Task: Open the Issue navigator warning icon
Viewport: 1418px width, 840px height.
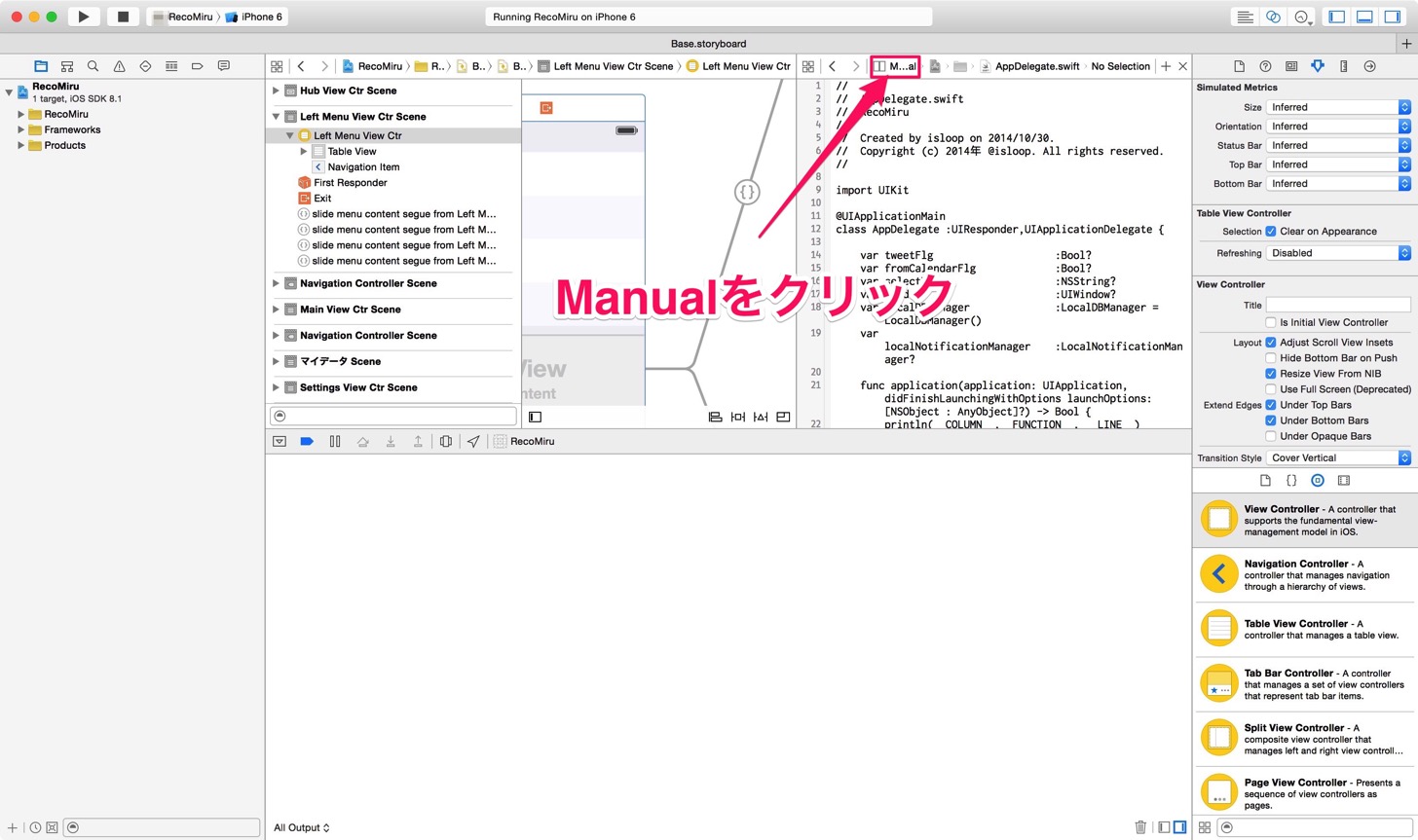Action: point(119,66)
